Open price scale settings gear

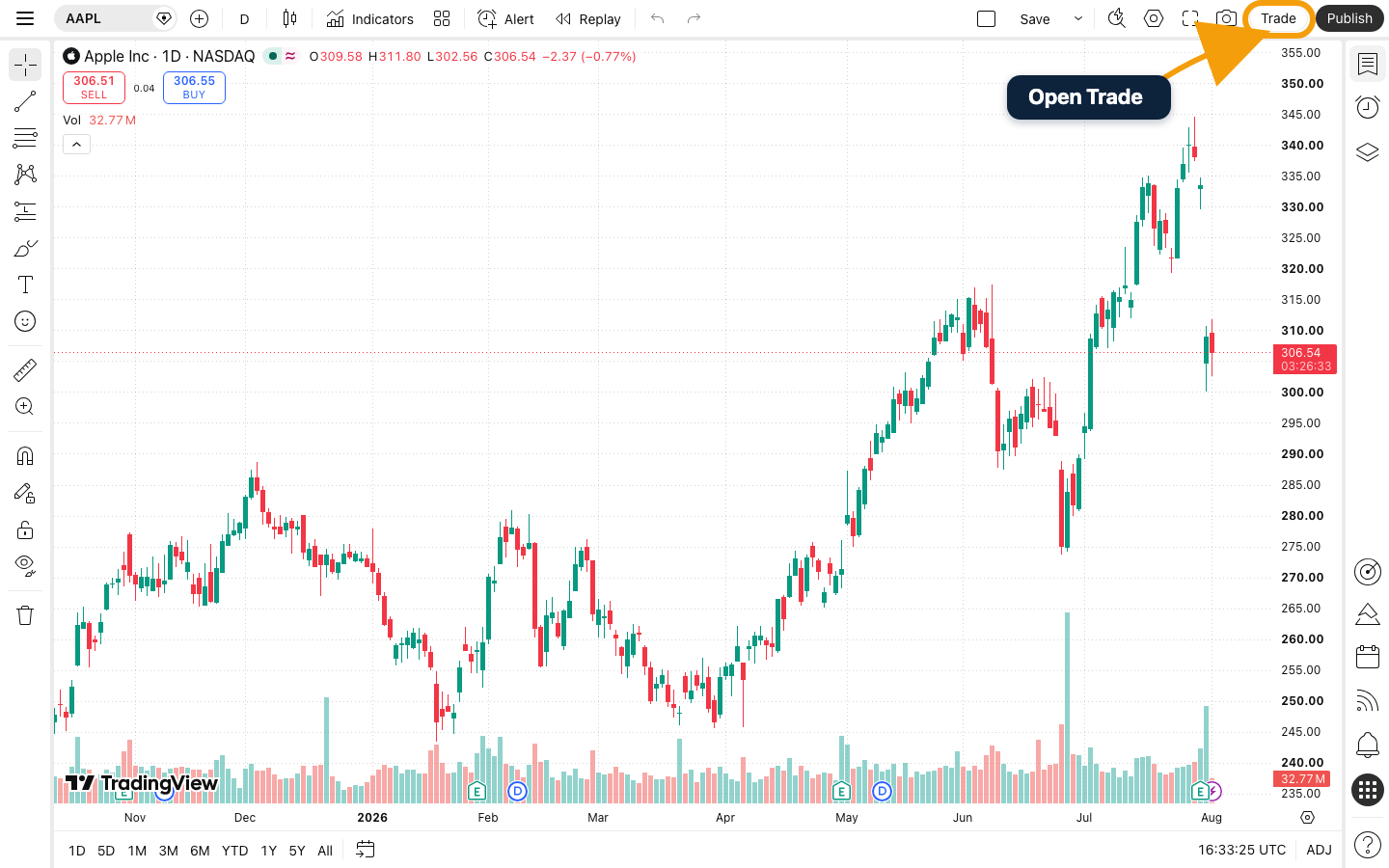(x=1307, y=817)
